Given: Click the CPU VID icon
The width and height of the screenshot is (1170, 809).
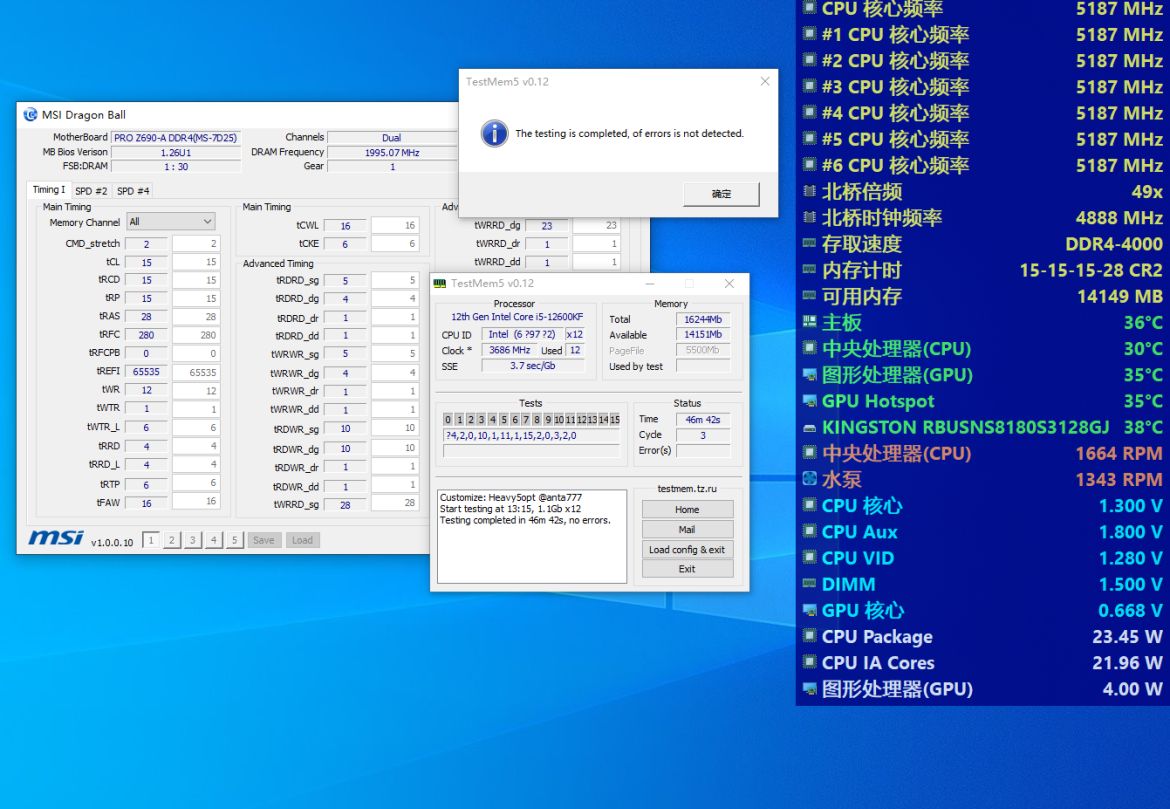Looking at the screenshot, I should point(809,557).
